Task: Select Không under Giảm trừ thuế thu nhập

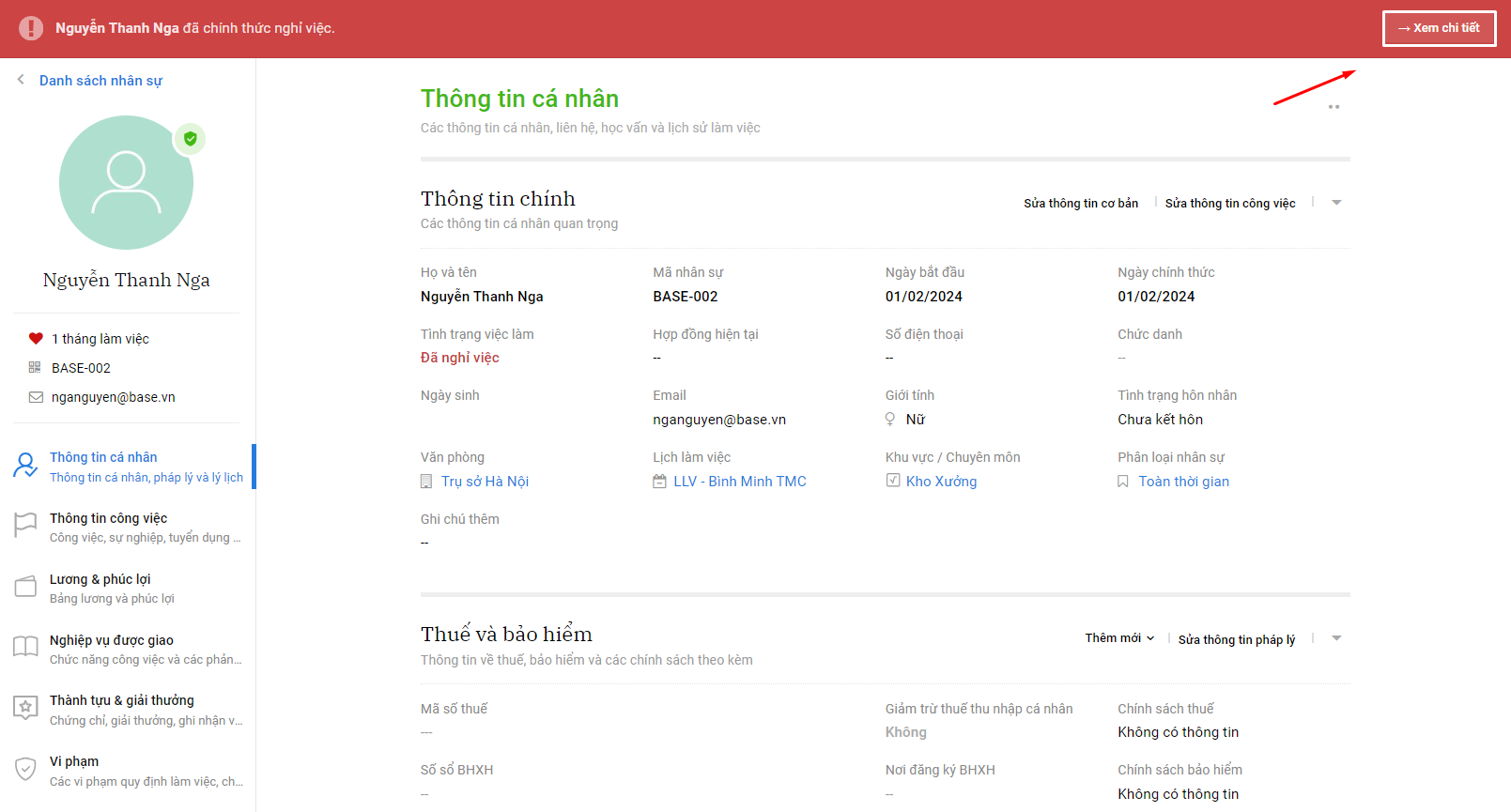Action: tap(906, 732)
